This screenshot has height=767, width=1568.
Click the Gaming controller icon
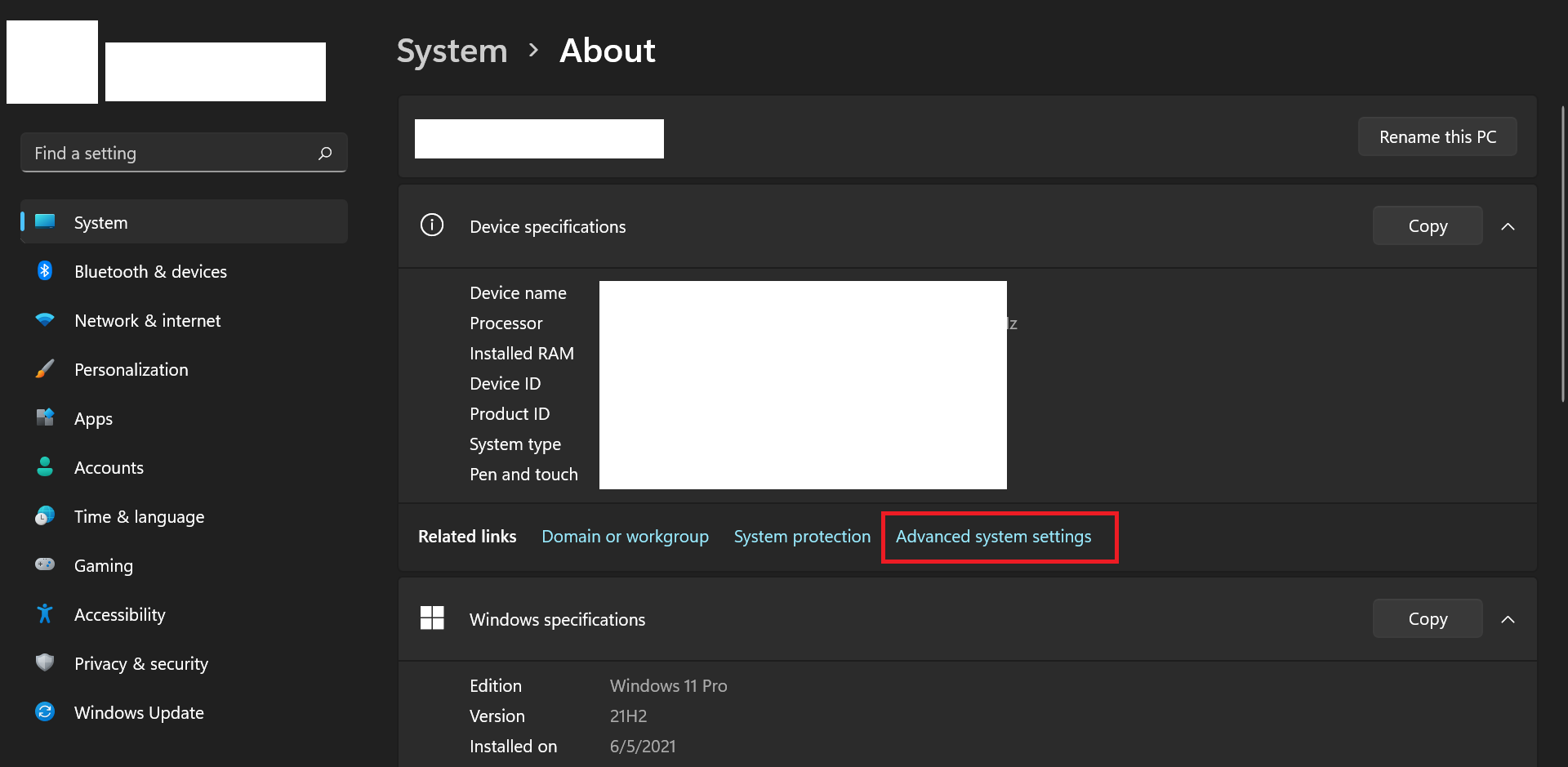coord(45,564)
